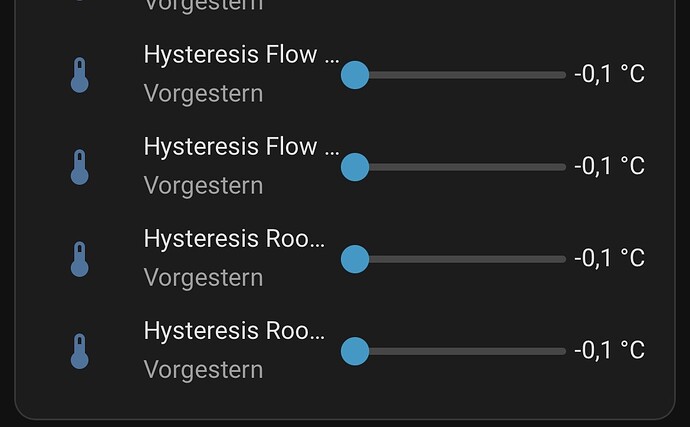Click Vorgestern text under last Hysteresis Roo…

203,370
